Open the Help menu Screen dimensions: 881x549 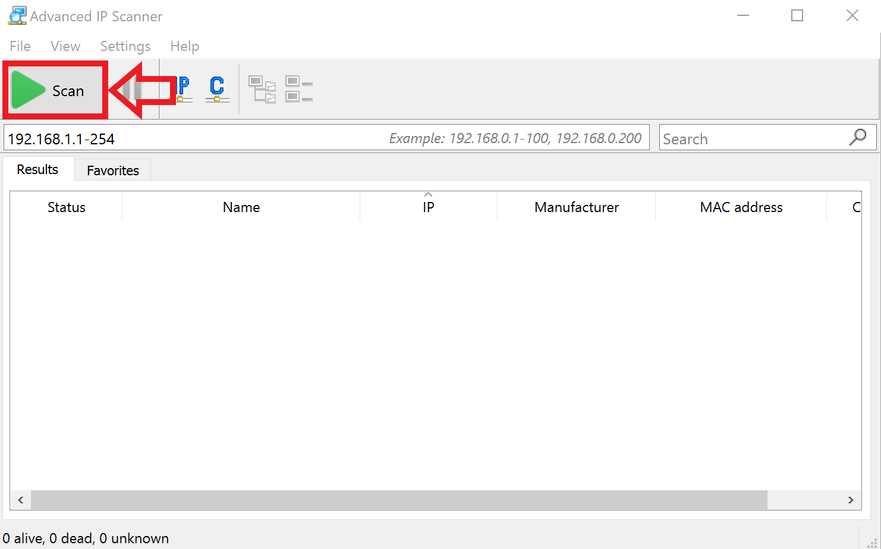[184, 46]
